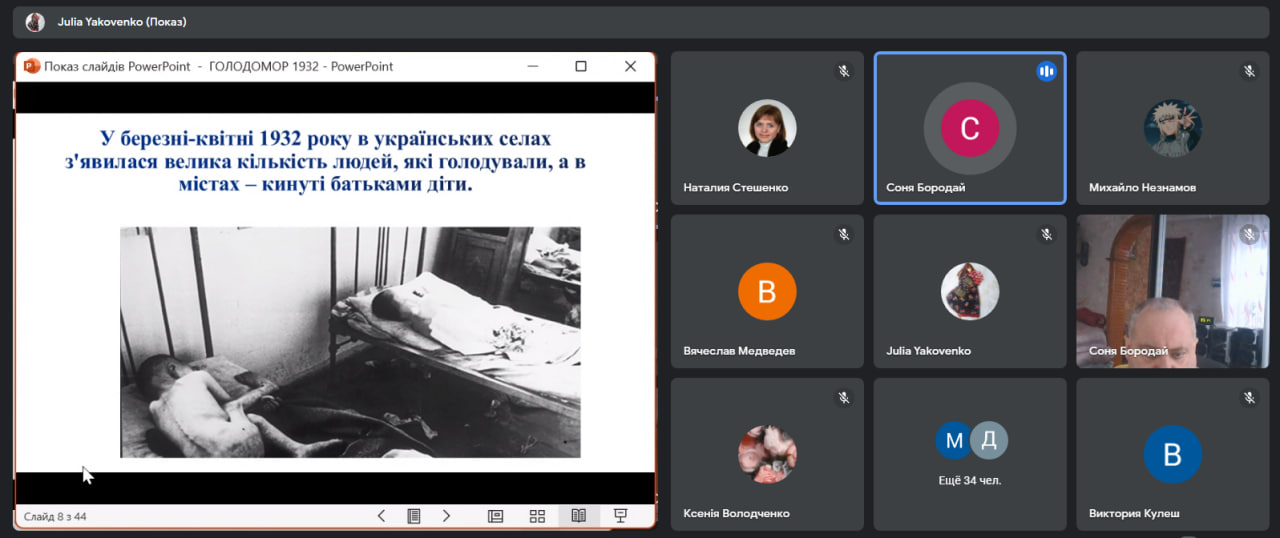Switch PowerPoint to Normal view

point(495,516)
